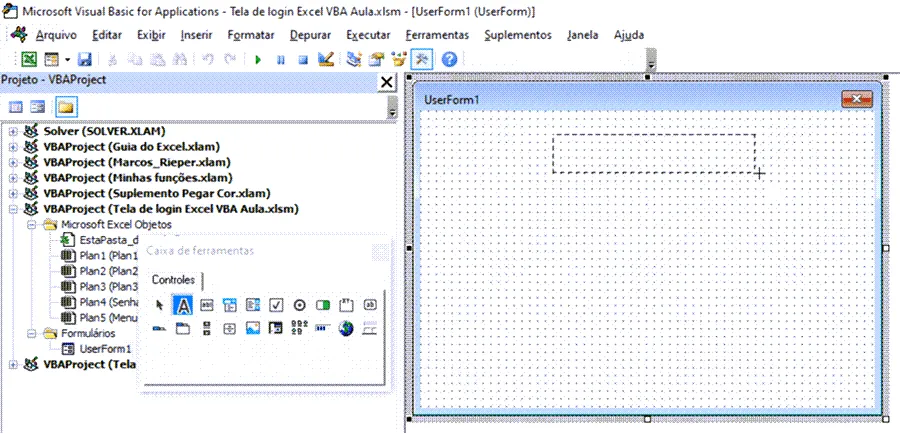Image resolution: width=900 pixels, height=434 pixels.
Task: Toggle Folders in the Project pane
Action: [66, 107]
